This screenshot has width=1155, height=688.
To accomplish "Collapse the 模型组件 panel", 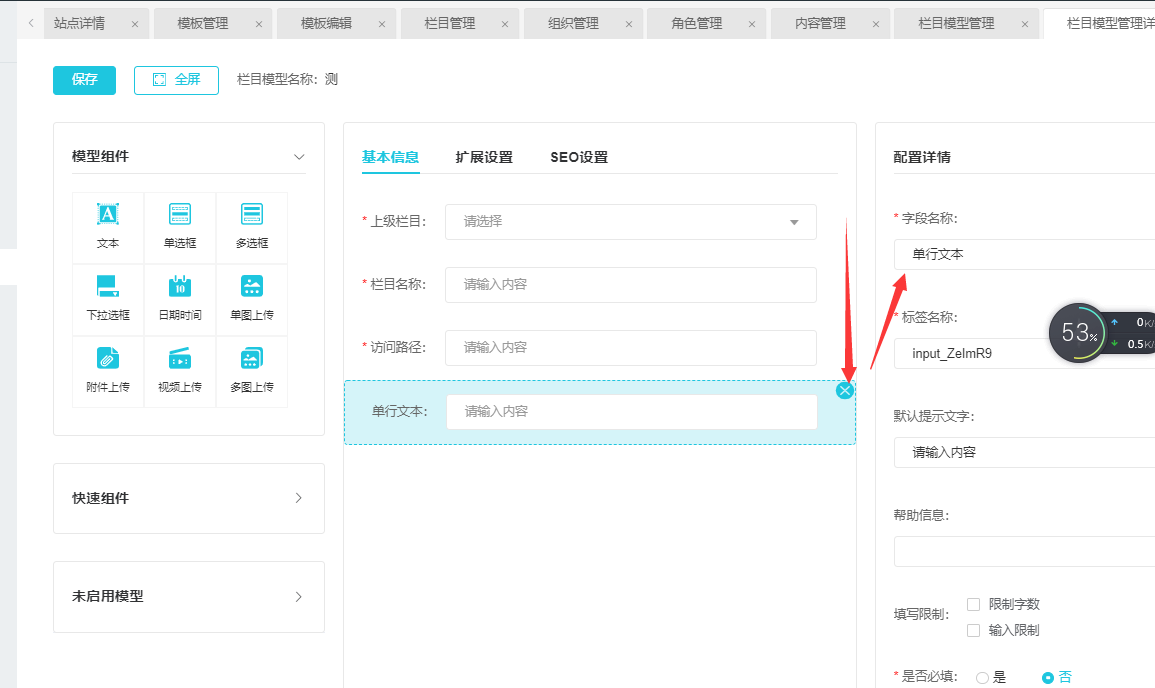I will [x=298, y=157].
